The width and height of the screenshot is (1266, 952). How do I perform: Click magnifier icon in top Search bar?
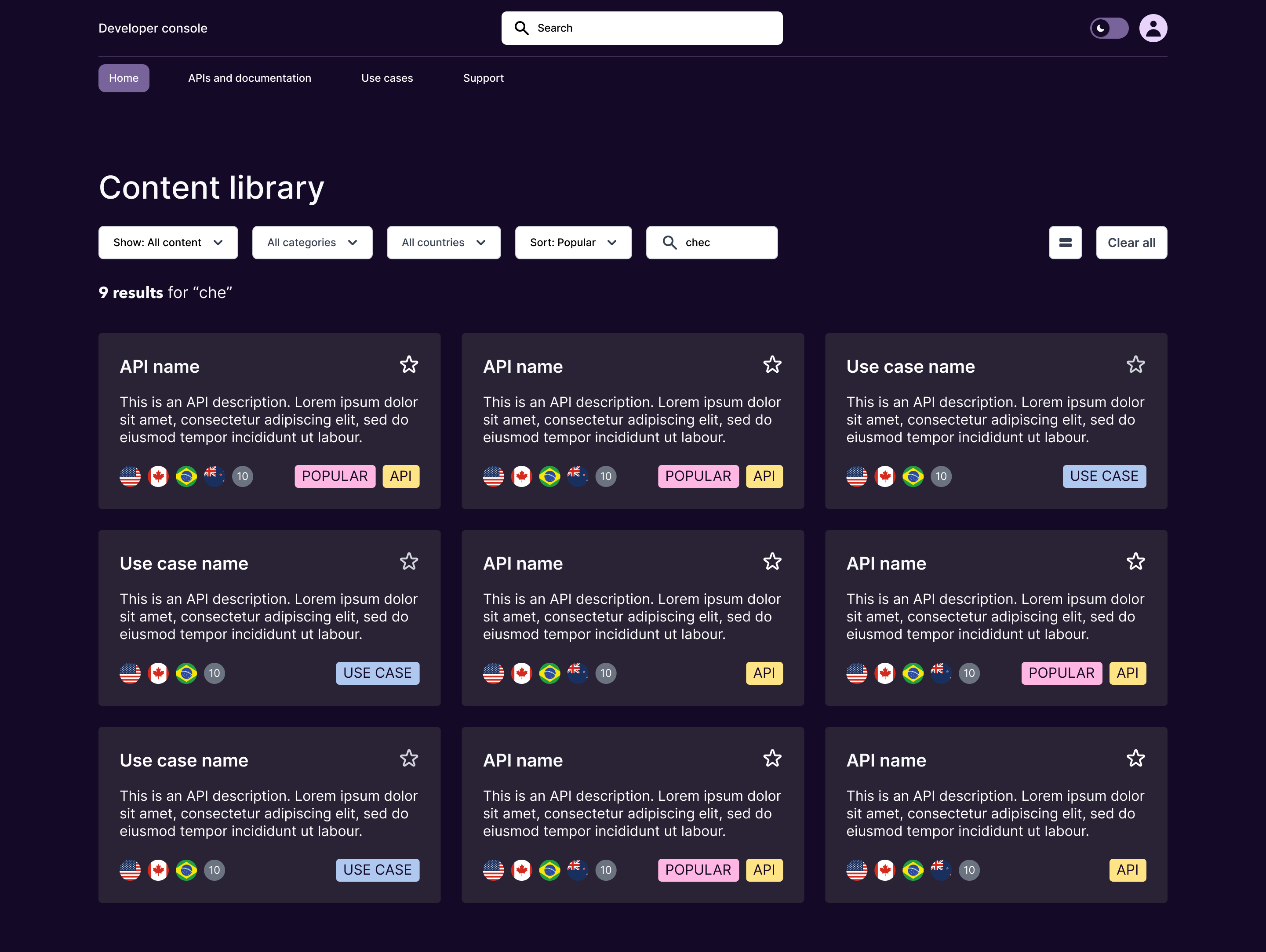pos(521,28)
